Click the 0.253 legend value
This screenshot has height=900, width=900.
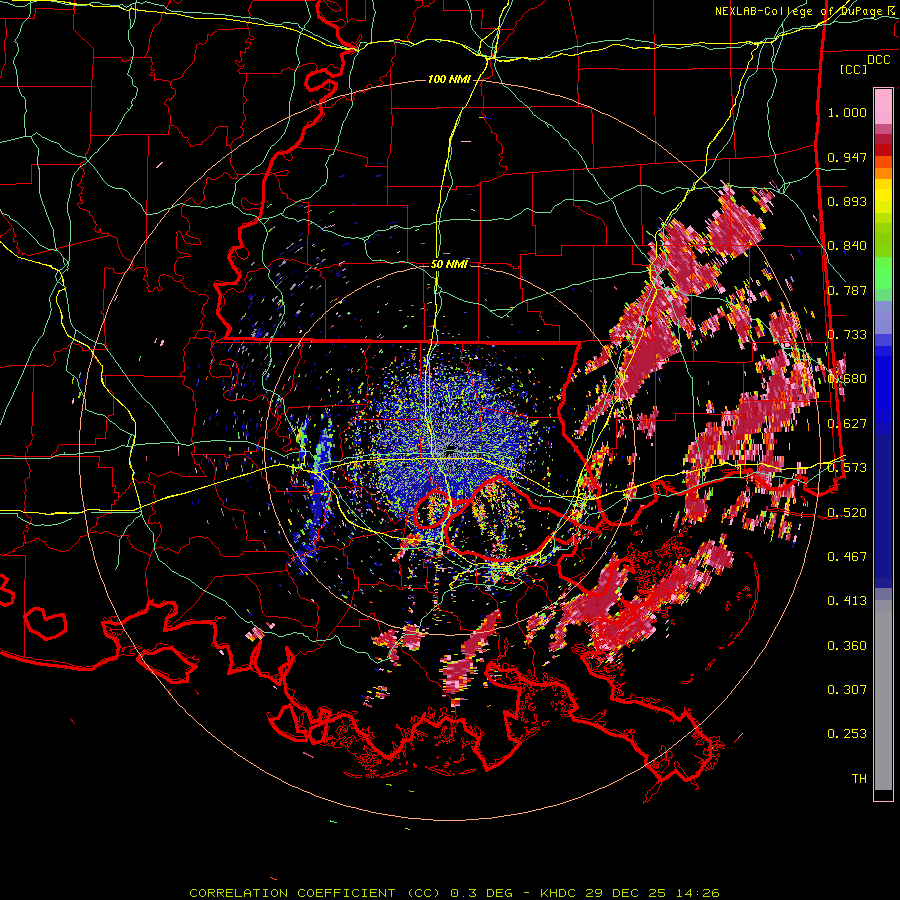tap(847, 734)
